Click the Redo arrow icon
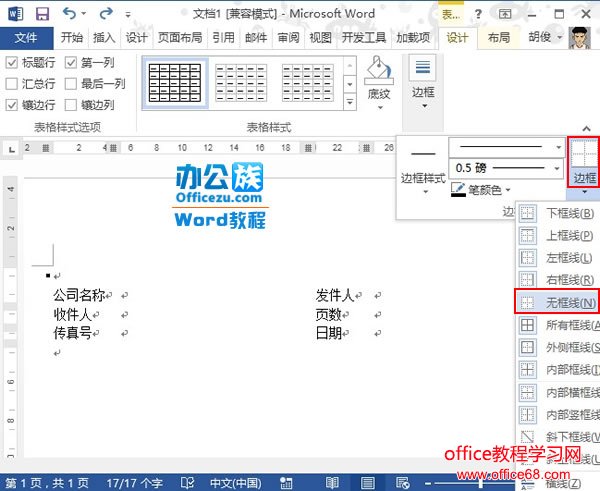 (x=106, y=14)
